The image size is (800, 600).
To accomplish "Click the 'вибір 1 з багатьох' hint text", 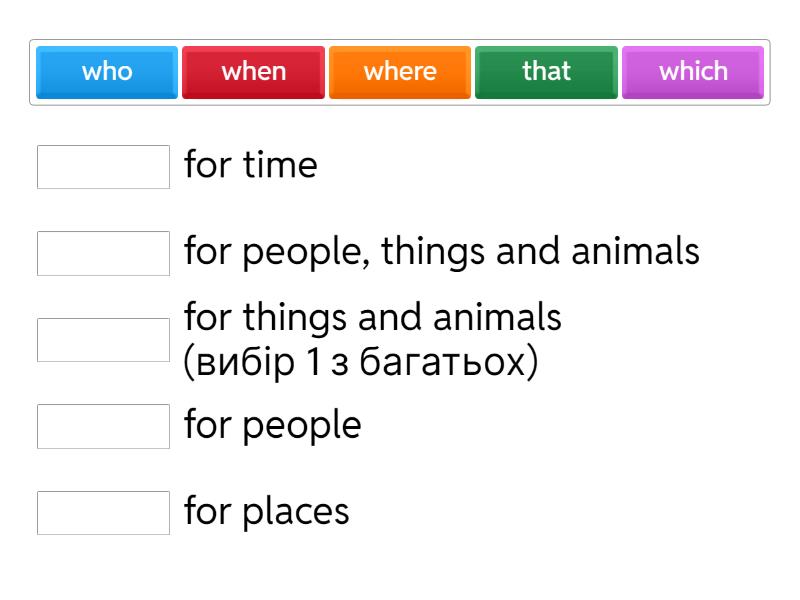I will [x=361, y=362].
